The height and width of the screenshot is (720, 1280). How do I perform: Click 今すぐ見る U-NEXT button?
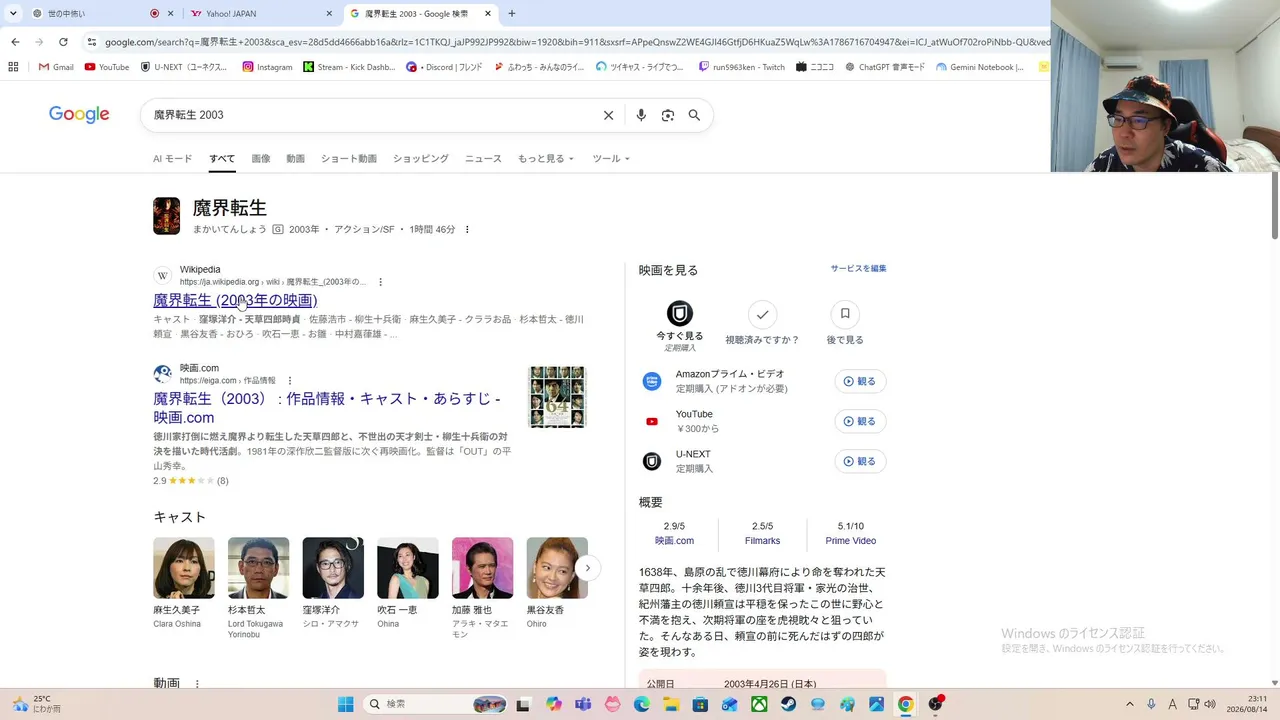point(680,325)
